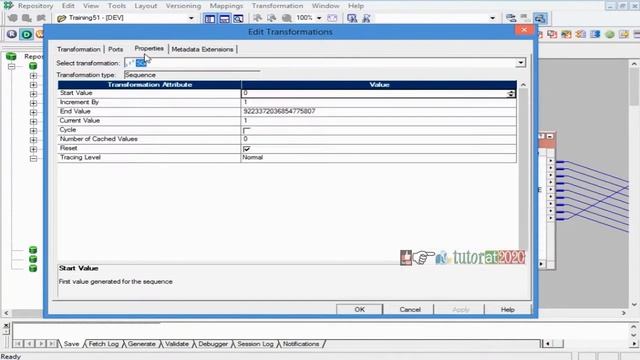Screen dimensions: 640x360
Task: Collapse the Repository root node in the navigator tree
Action: pos(11,66)
